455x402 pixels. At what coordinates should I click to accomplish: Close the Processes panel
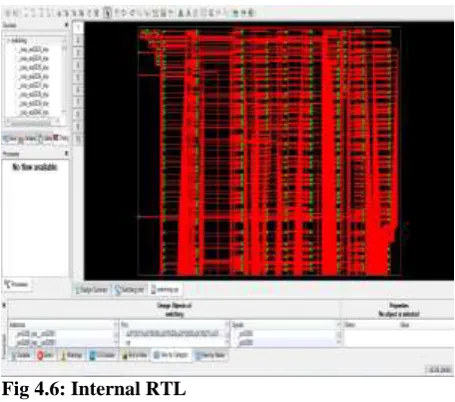(66, 153)
